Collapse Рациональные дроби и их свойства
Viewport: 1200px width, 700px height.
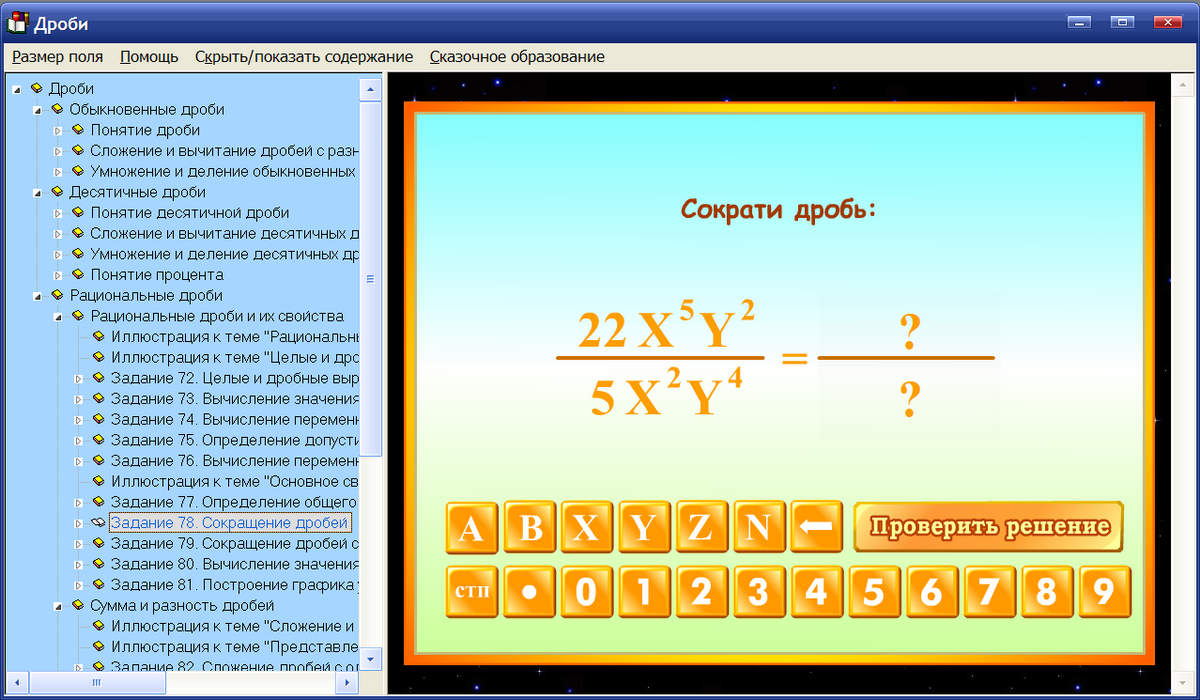pyautogui.click(x=58, y=316)
